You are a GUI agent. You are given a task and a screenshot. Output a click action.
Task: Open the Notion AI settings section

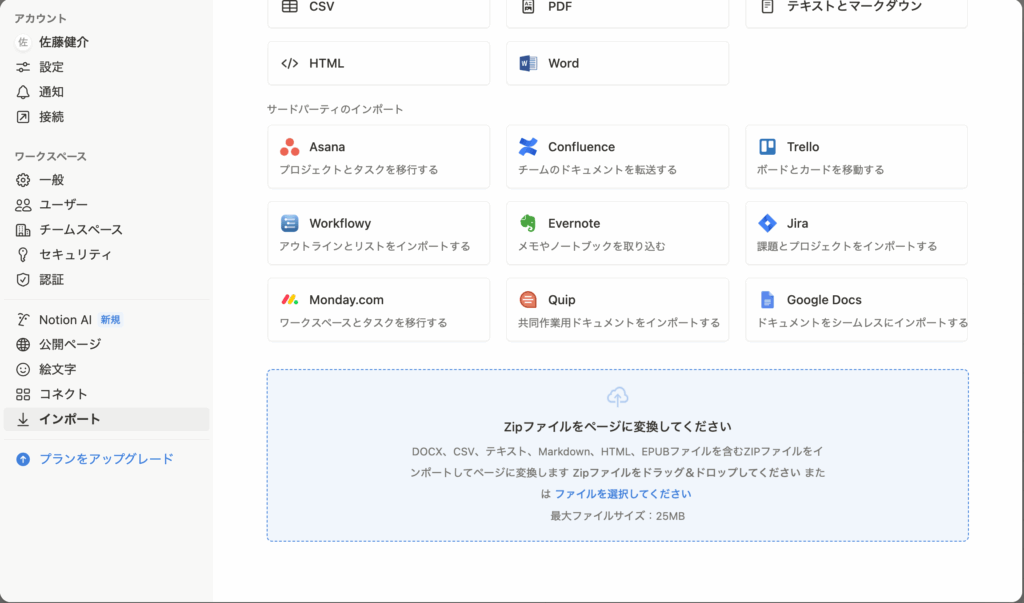[x=65, y=320]
